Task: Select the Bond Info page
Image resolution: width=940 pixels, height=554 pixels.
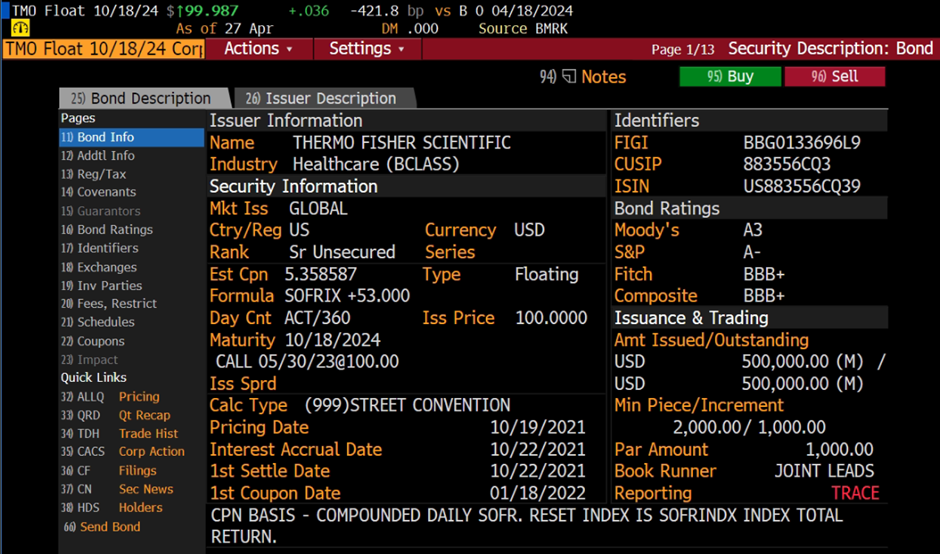Action: point(131,137)
